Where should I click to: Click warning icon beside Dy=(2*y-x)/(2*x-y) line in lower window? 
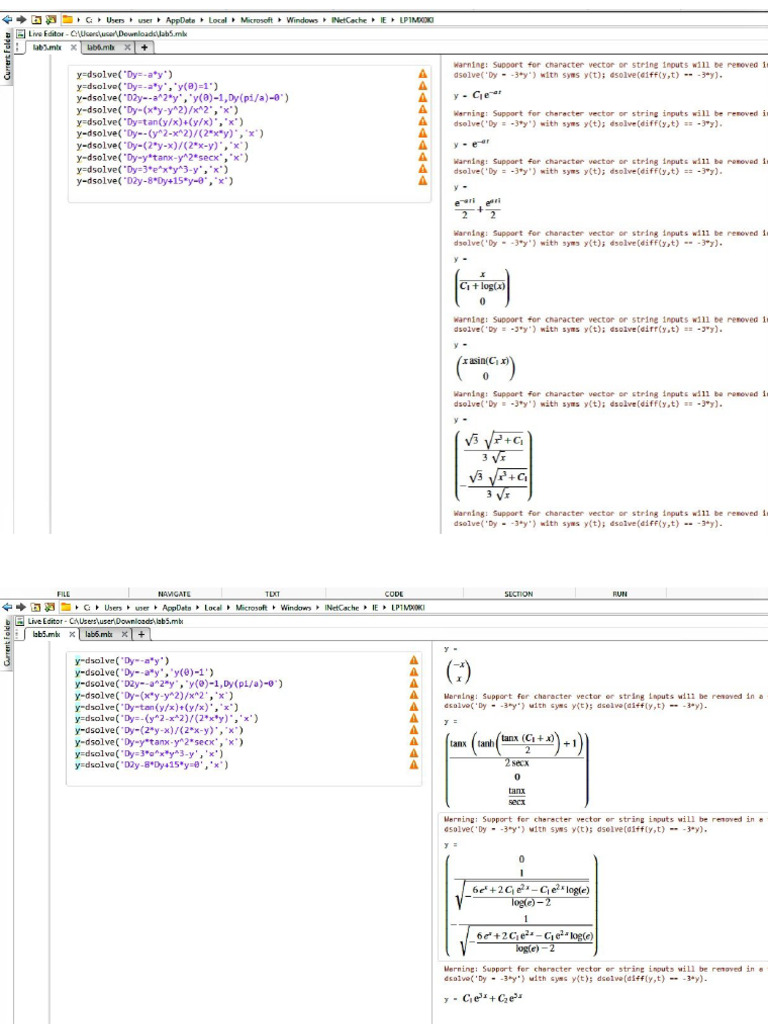pos(413,729)
